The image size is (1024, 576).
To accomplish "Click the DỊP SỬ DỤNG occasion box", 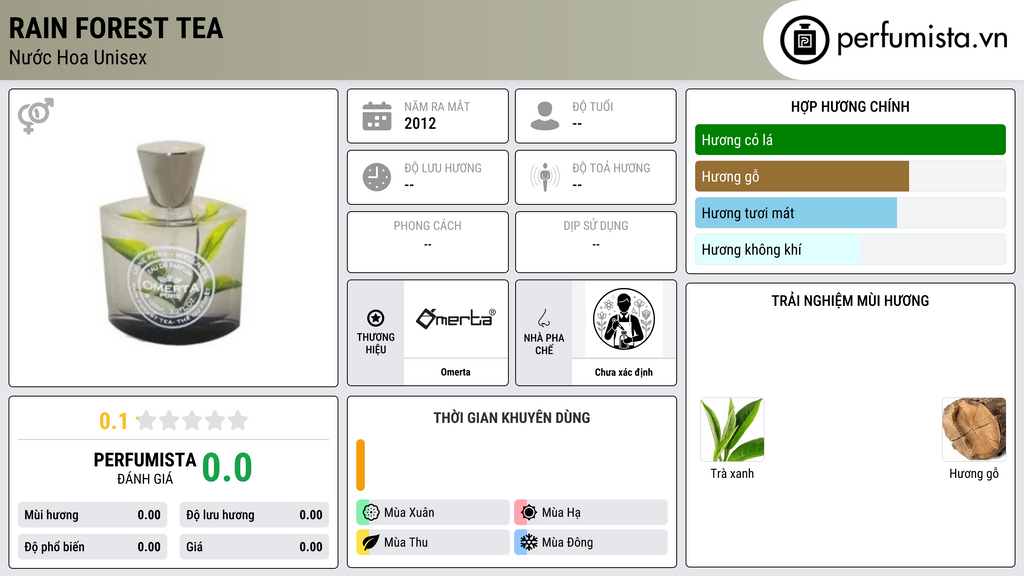I will (x=596, y=242).
